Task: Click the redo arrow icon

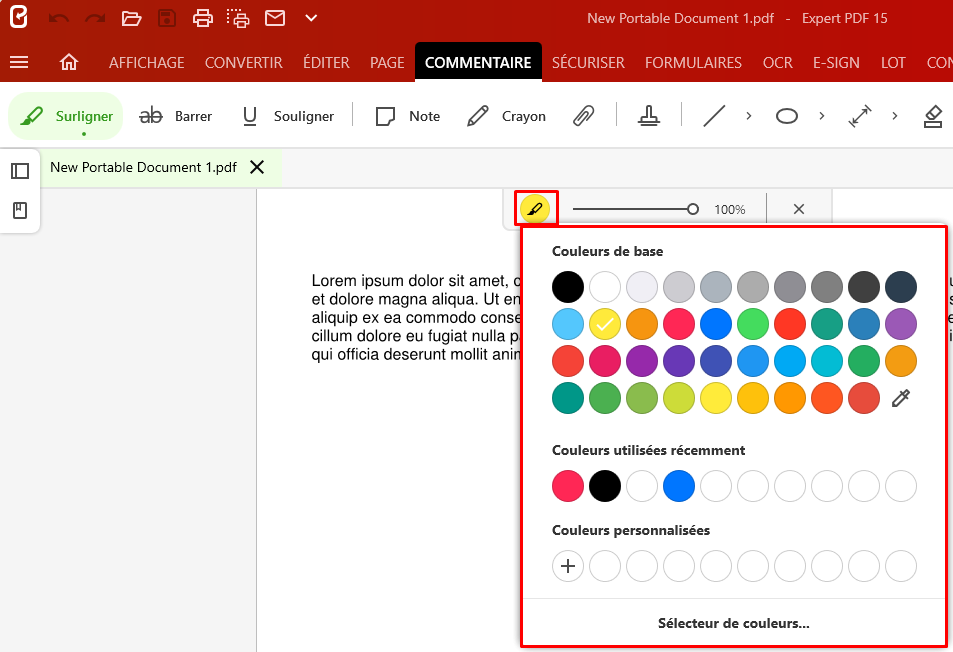Action: pos(95,18)
